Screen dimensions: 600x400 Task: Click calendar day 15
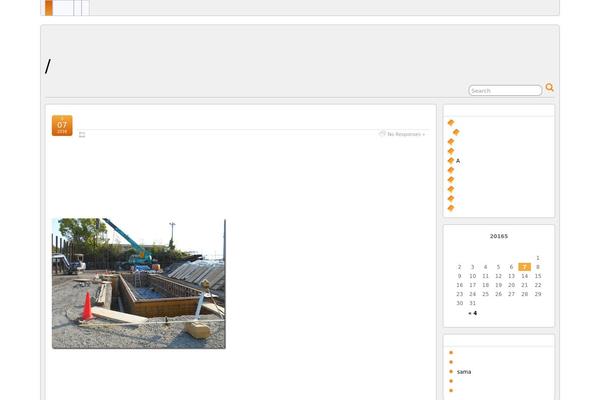[538, 276]
